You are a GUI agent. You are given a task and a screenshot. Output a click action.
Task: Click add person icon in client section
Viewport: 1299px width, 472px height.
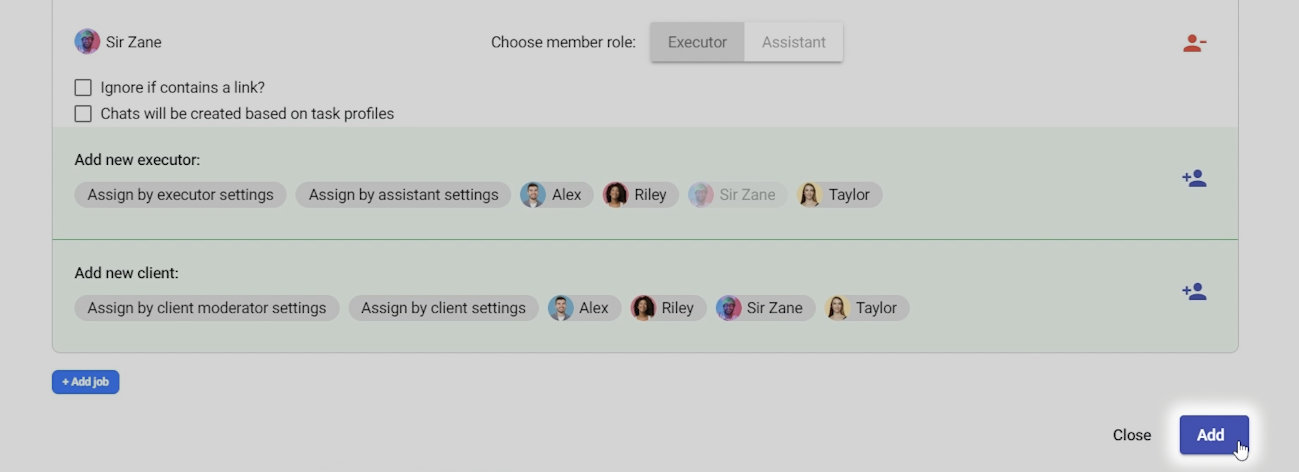(x=1194, y=292)
